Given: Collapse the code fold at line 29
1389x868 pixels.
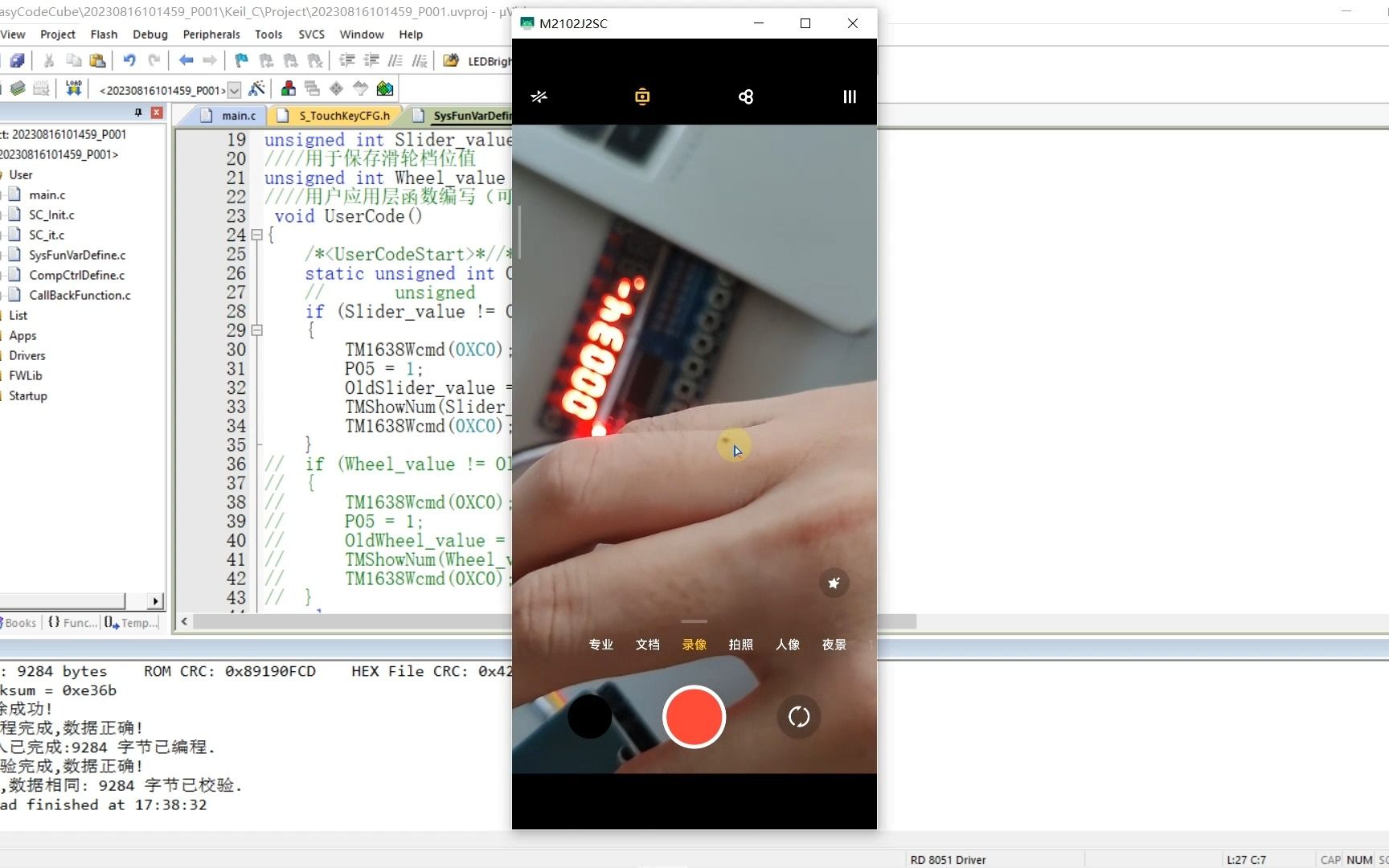Looking at the screenshot, I should [x=257, y=330].
